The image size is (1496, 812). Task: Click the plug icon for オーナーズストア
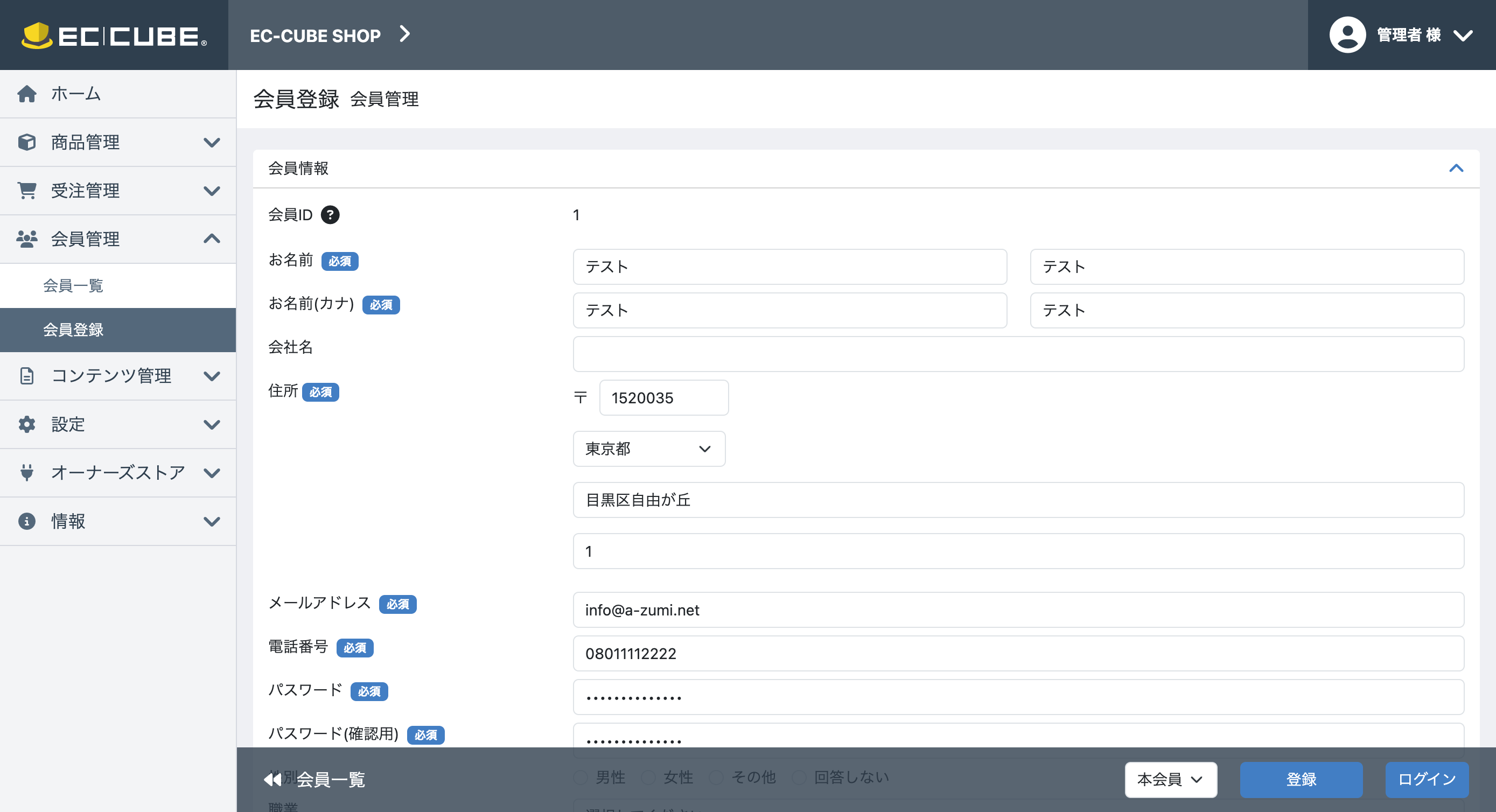(x=27, y=473)
